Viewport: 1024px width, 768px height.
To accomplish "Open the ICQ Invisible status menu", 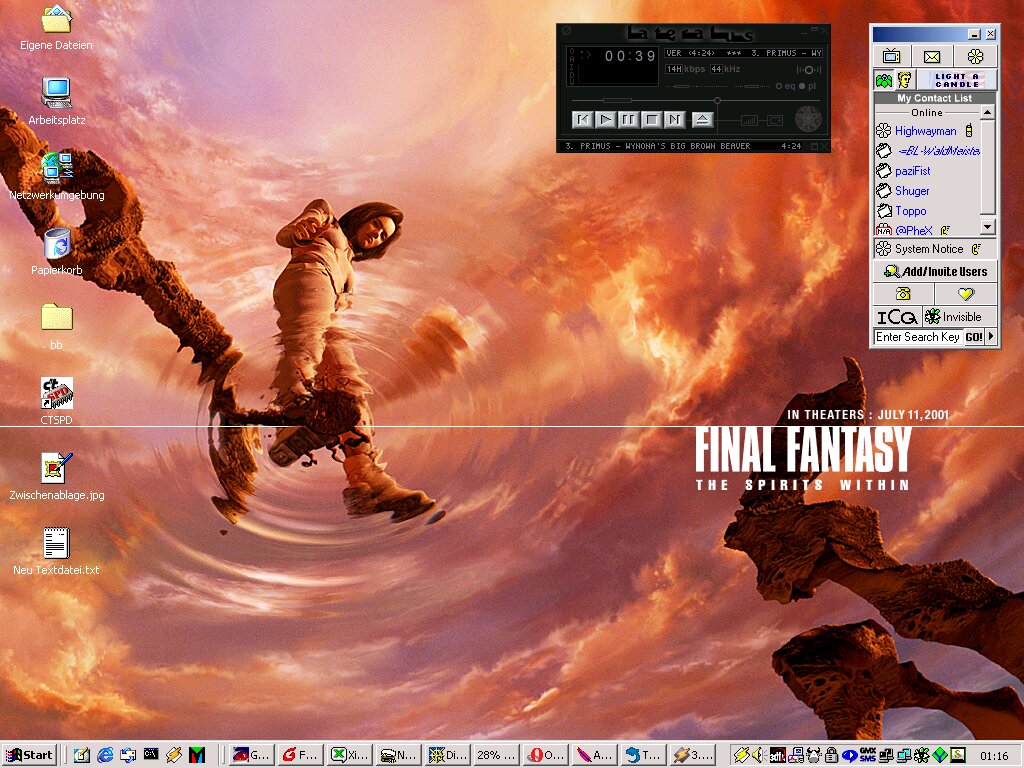I will pyautogui.click(x=959, y=317).
